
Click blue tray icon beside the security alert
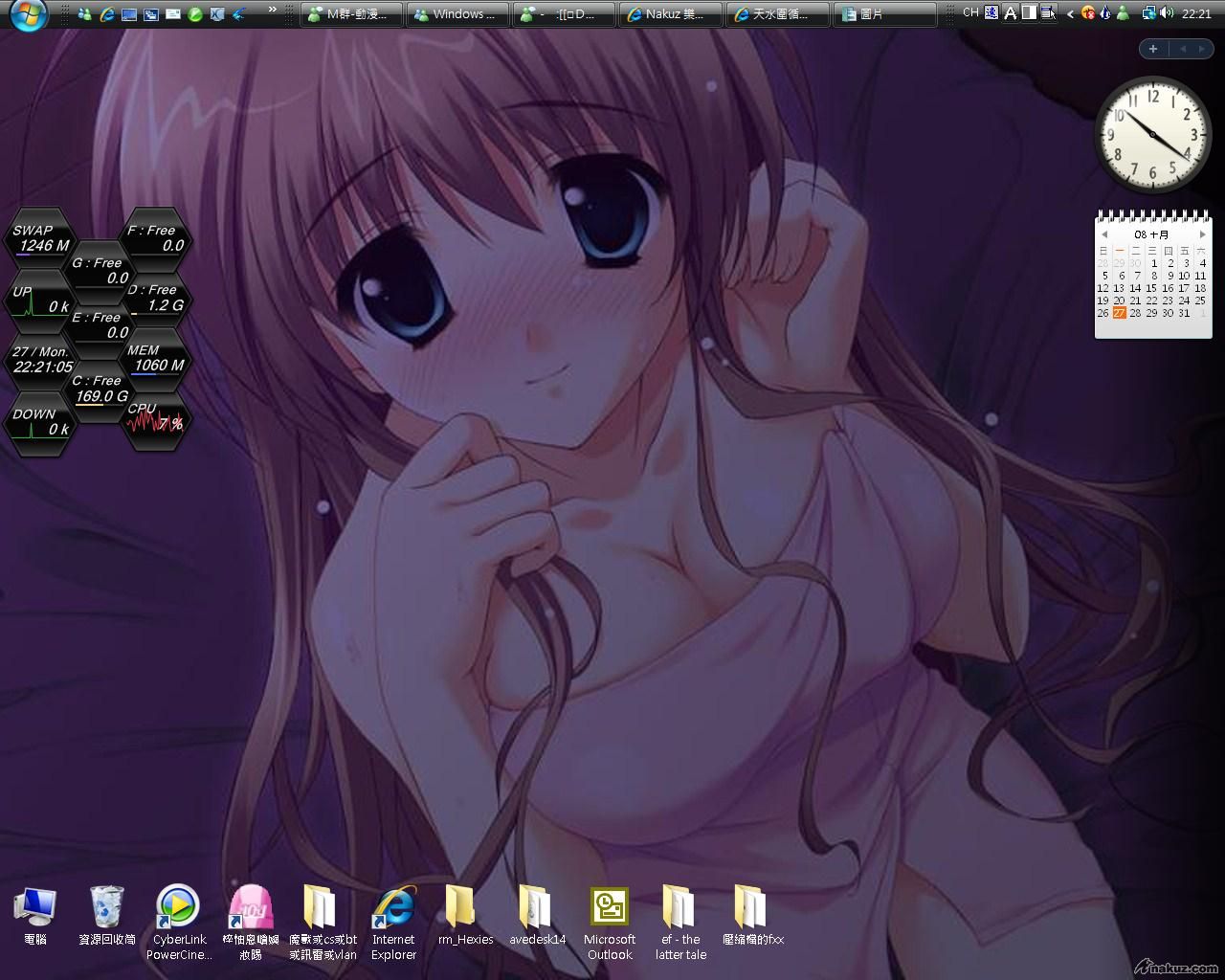(1105, 13)
